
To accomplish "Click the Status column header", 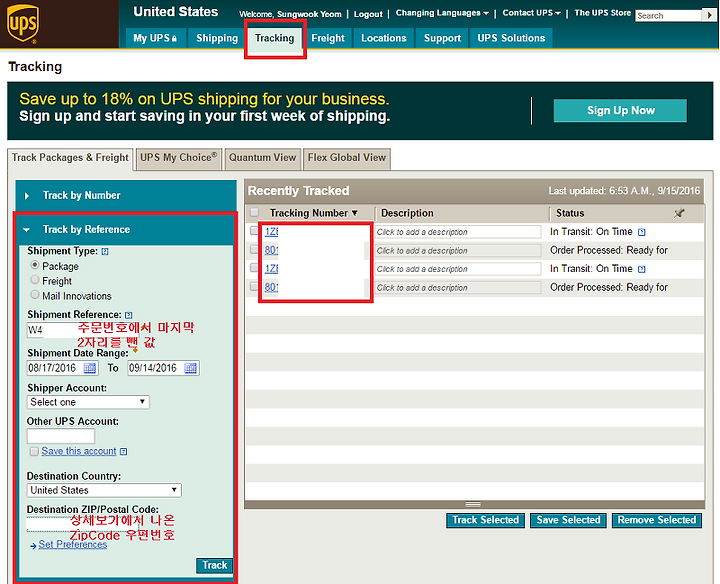I will (x=570, y=213).
